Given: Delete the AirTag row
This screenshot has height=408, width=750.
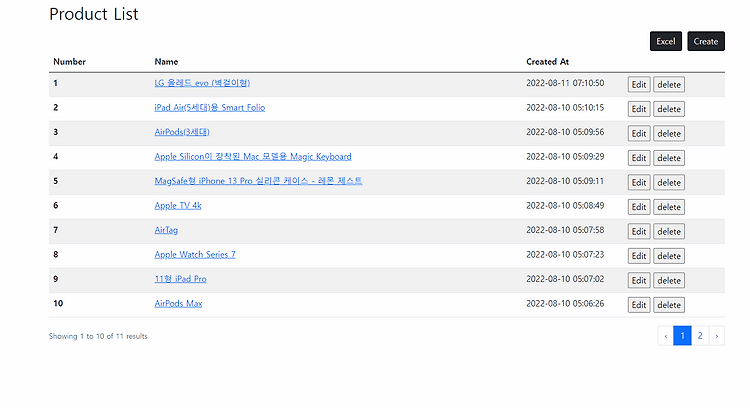Looking at the screenshot, I should pyautogui.click(x=669, y=232).
